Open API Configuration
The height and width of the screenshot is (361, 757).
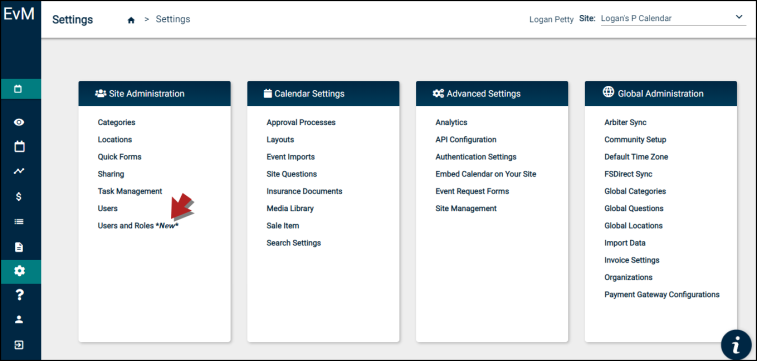click(466, 139)
